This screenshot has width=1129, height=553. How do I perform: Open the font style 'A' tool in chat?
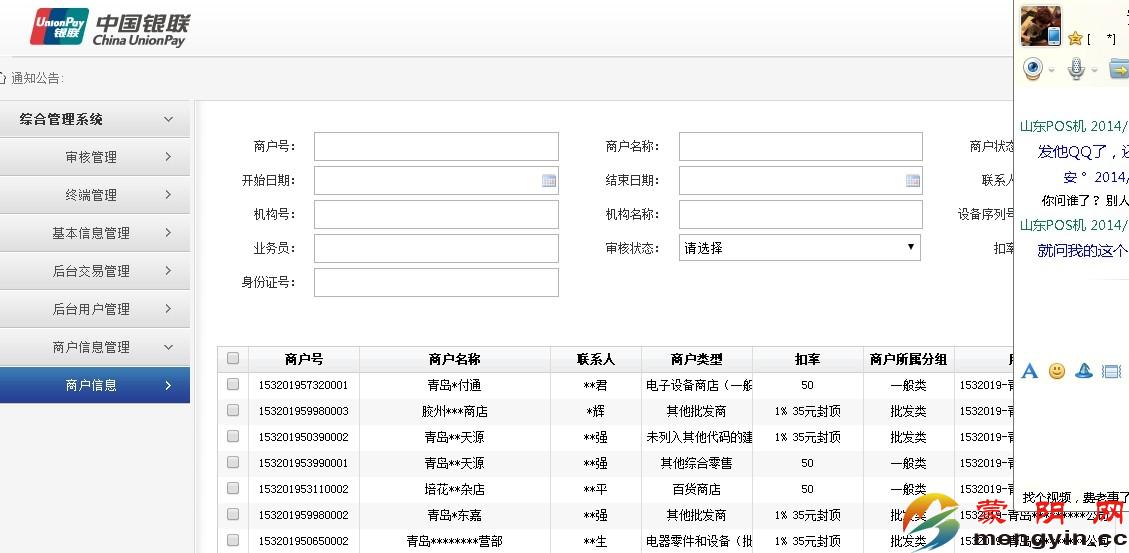tap(1030, 371)
